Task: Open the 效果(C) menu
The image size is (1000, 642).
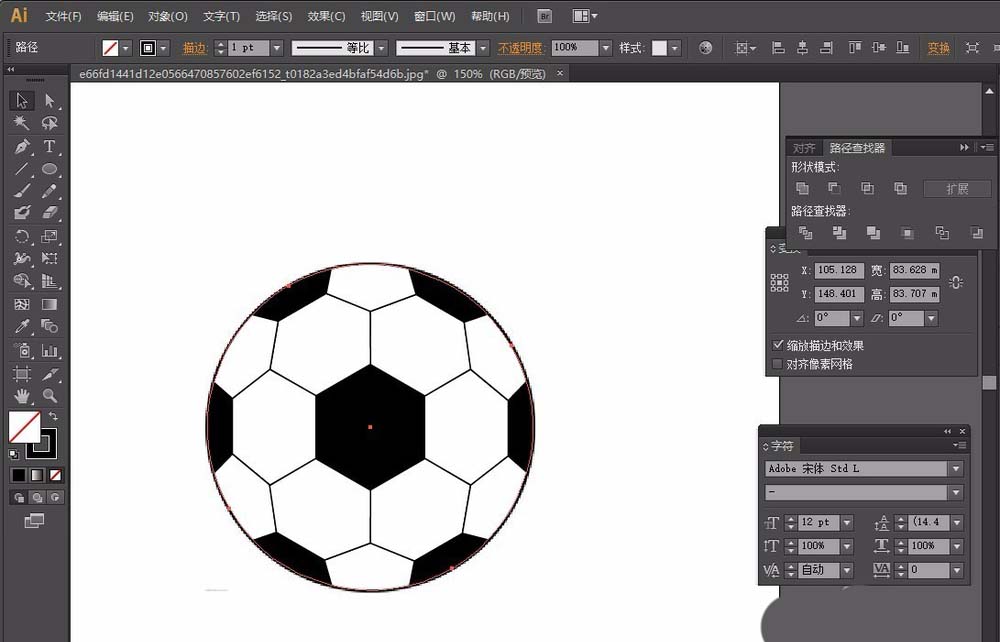Action: pos(326,16)
